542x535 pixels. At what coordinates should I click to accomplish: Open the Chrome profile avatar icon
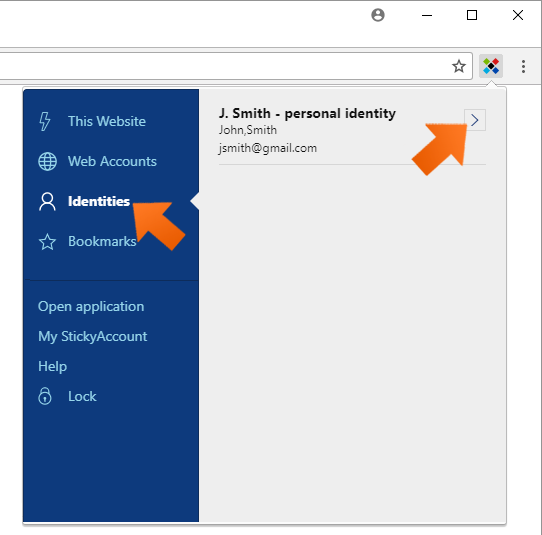[x=377, y=15]
